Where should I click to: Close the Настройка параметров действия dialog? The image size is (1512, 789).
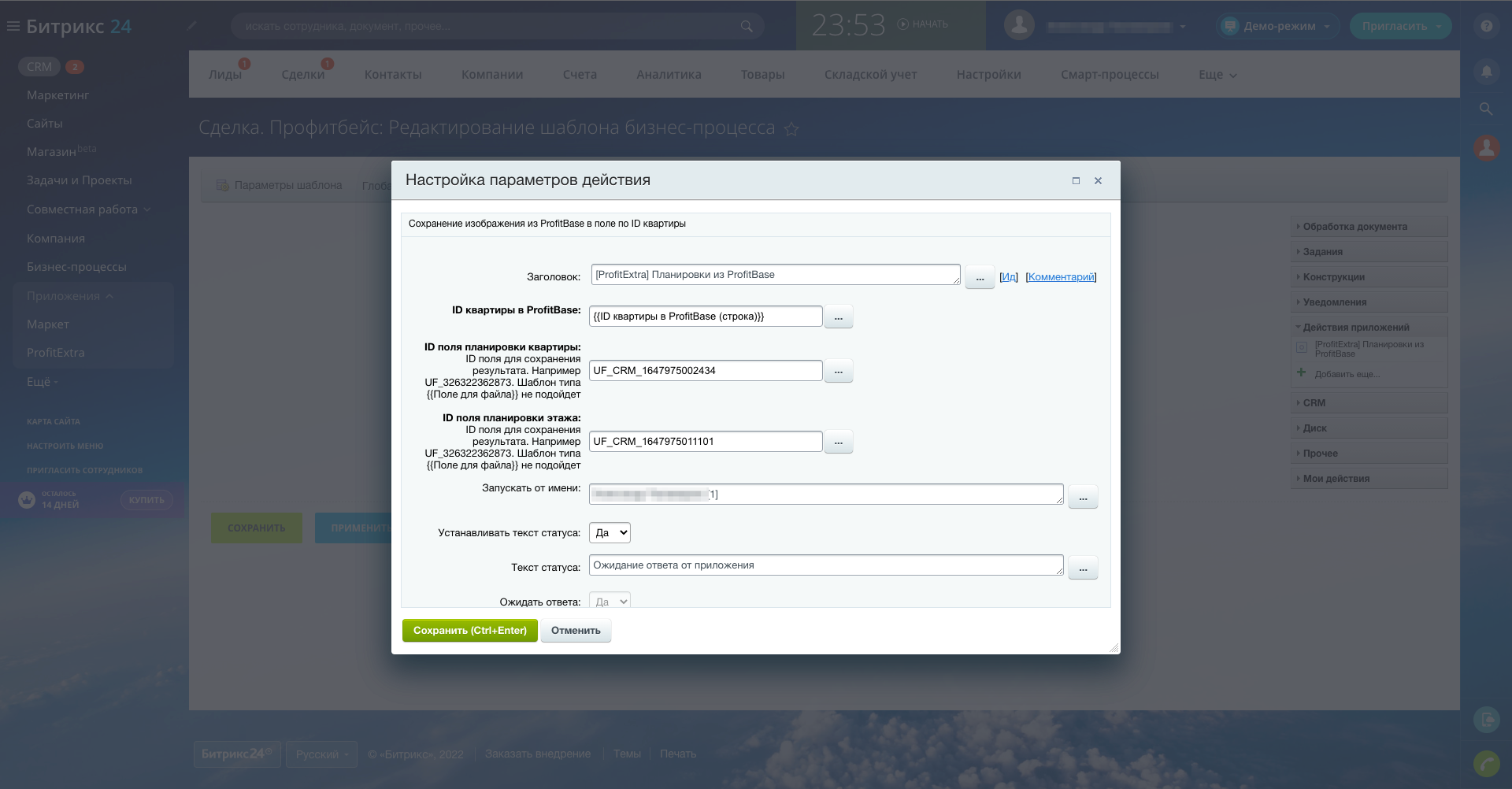point(1098,180)
